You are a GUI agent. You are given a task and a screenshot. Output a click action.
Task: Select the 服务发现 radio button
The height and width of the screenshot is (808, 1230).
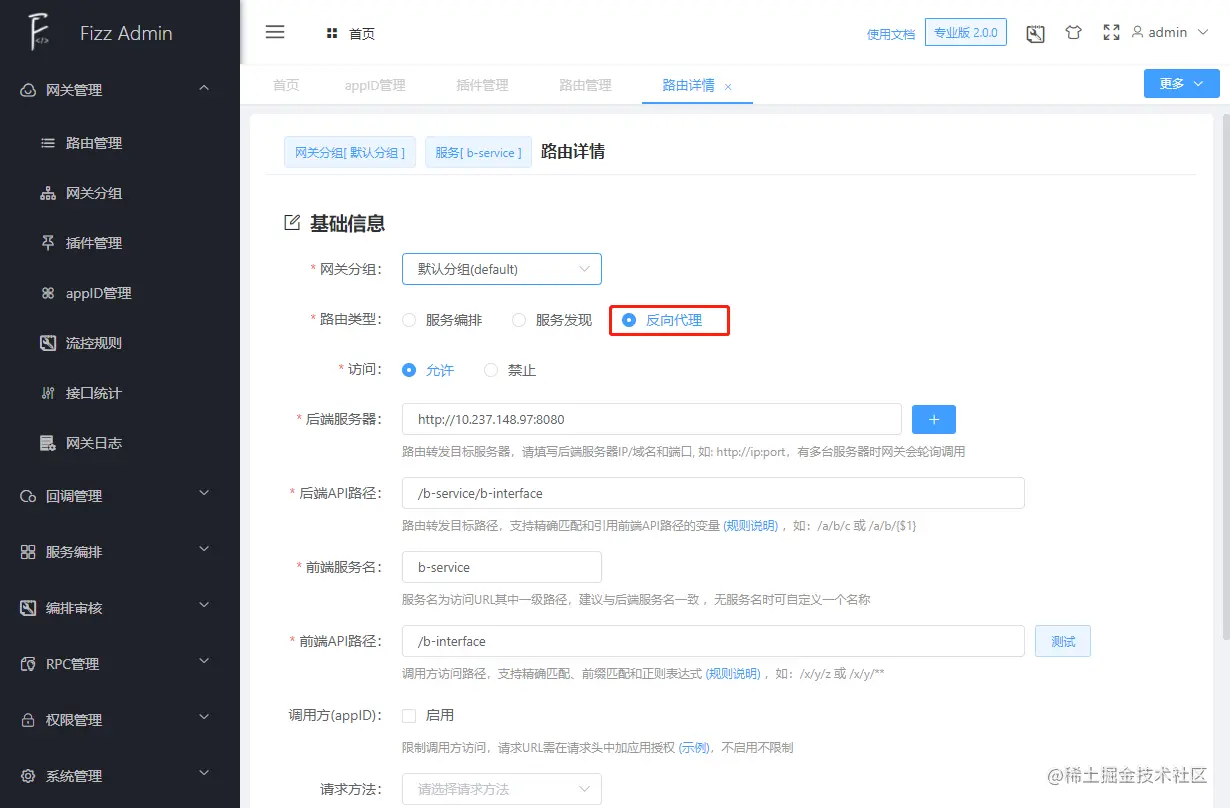click(519, 320)
